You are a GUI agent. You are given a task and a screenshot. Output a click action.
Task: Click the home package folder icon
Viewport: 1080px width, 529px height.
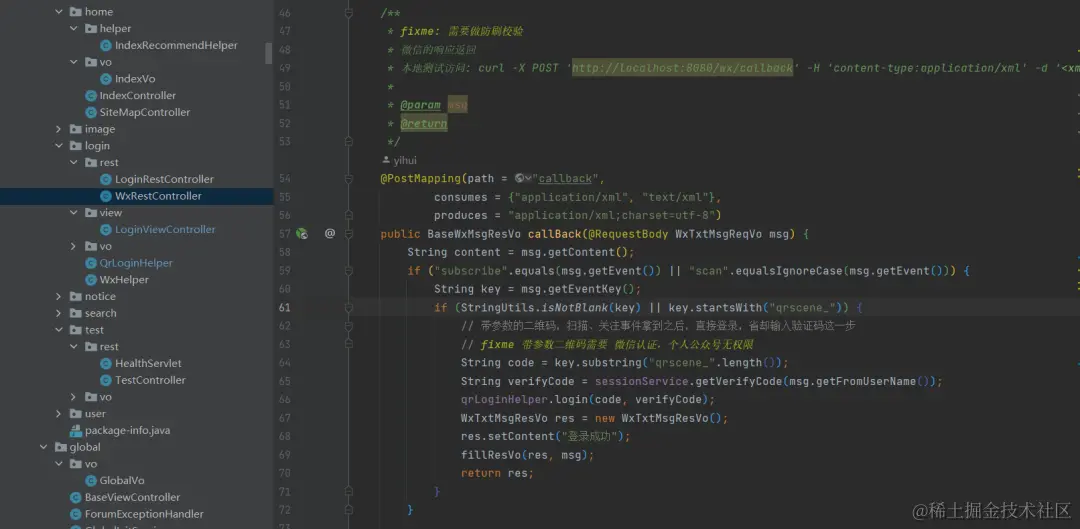[75, 12]
